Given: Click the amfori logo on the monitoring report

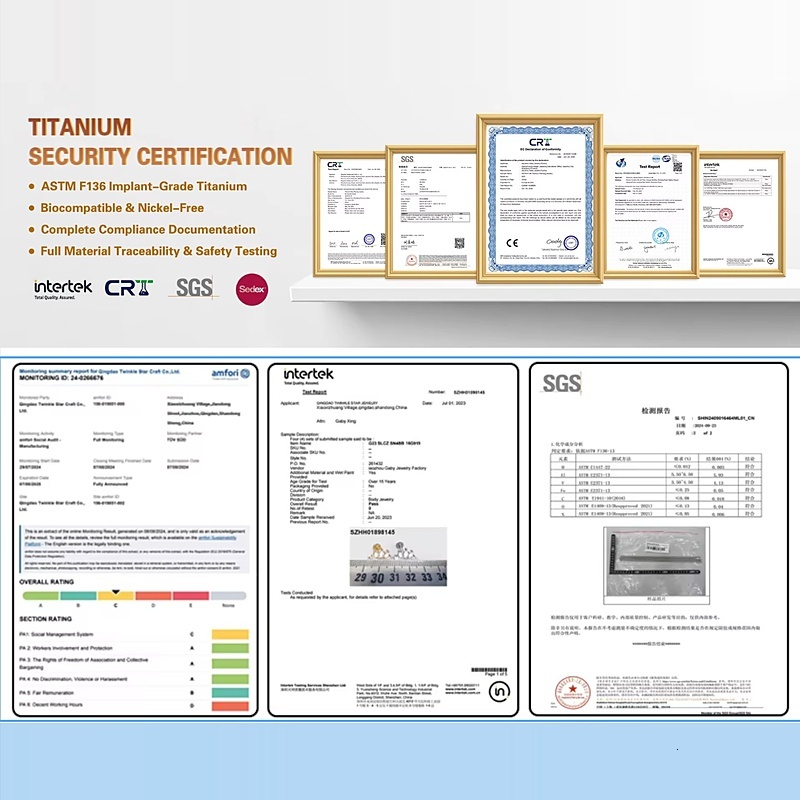Looking at the screenshot, I should [x=231, y=374].
